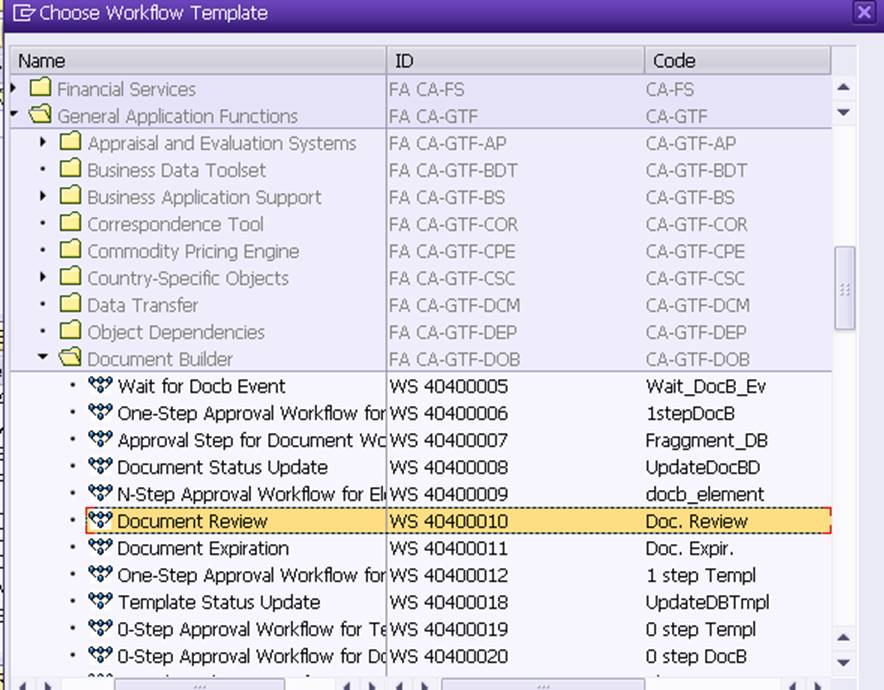Collapse the General Application Functions node
The height and width of the screenshot is (690, 884).
(14, 114)
